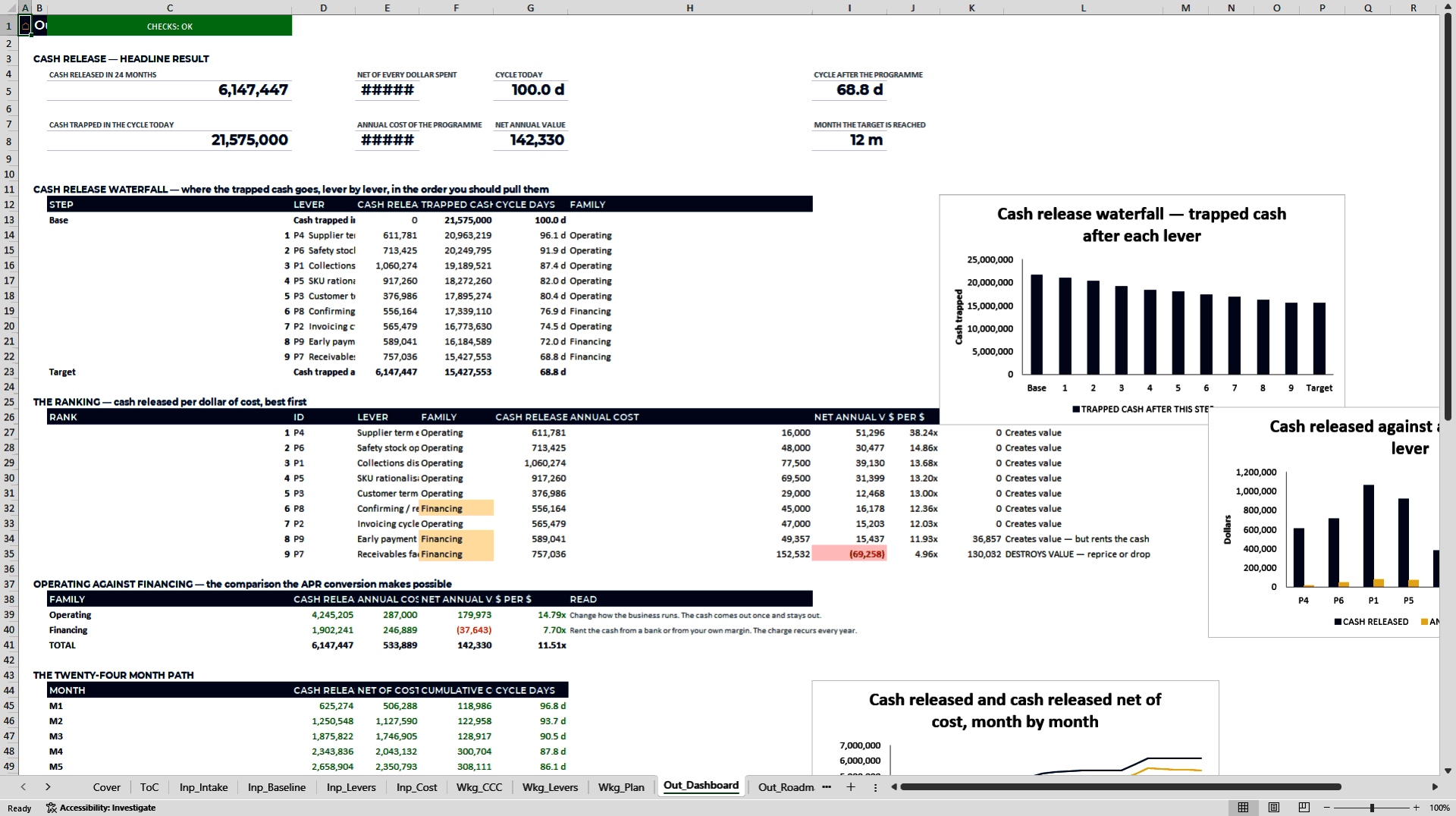Zoom in with the plus icon
Screen dimensions: 1456x816
(x=1416, y=808)
